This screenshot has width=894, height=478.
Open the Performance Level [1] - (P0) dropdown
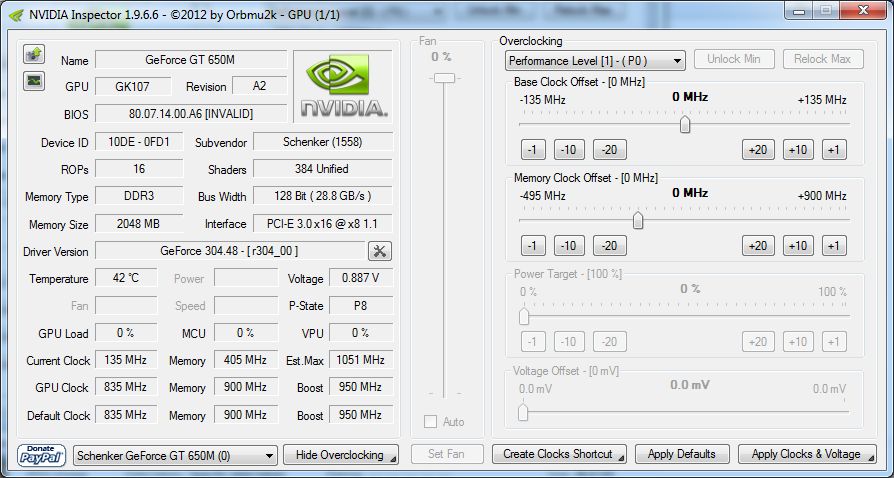click(x=595, y=61)
